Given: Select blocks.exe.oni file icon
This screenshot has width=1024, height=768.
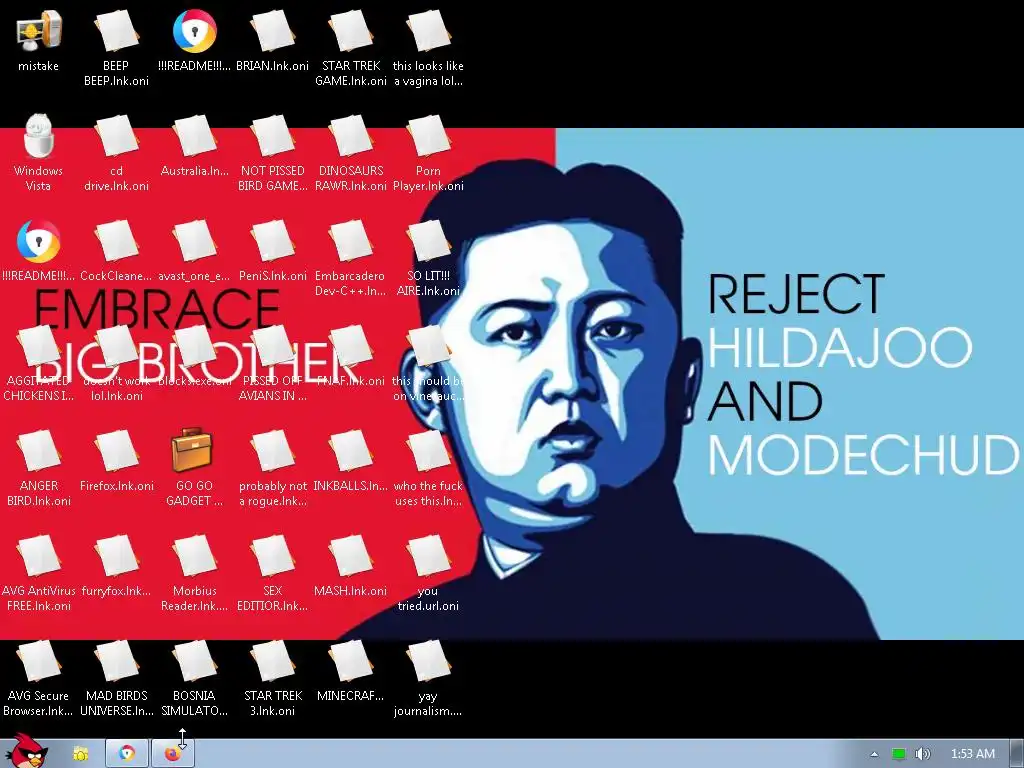Looking at the screenshot, I should [x=195, y=347].
